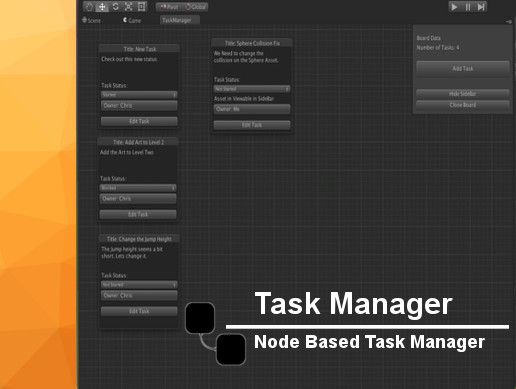The width and height of the screenshot is (516, 389).
Task: Open Task Status dropdown on Sphere Collision Fix
Action: (252, 89)
